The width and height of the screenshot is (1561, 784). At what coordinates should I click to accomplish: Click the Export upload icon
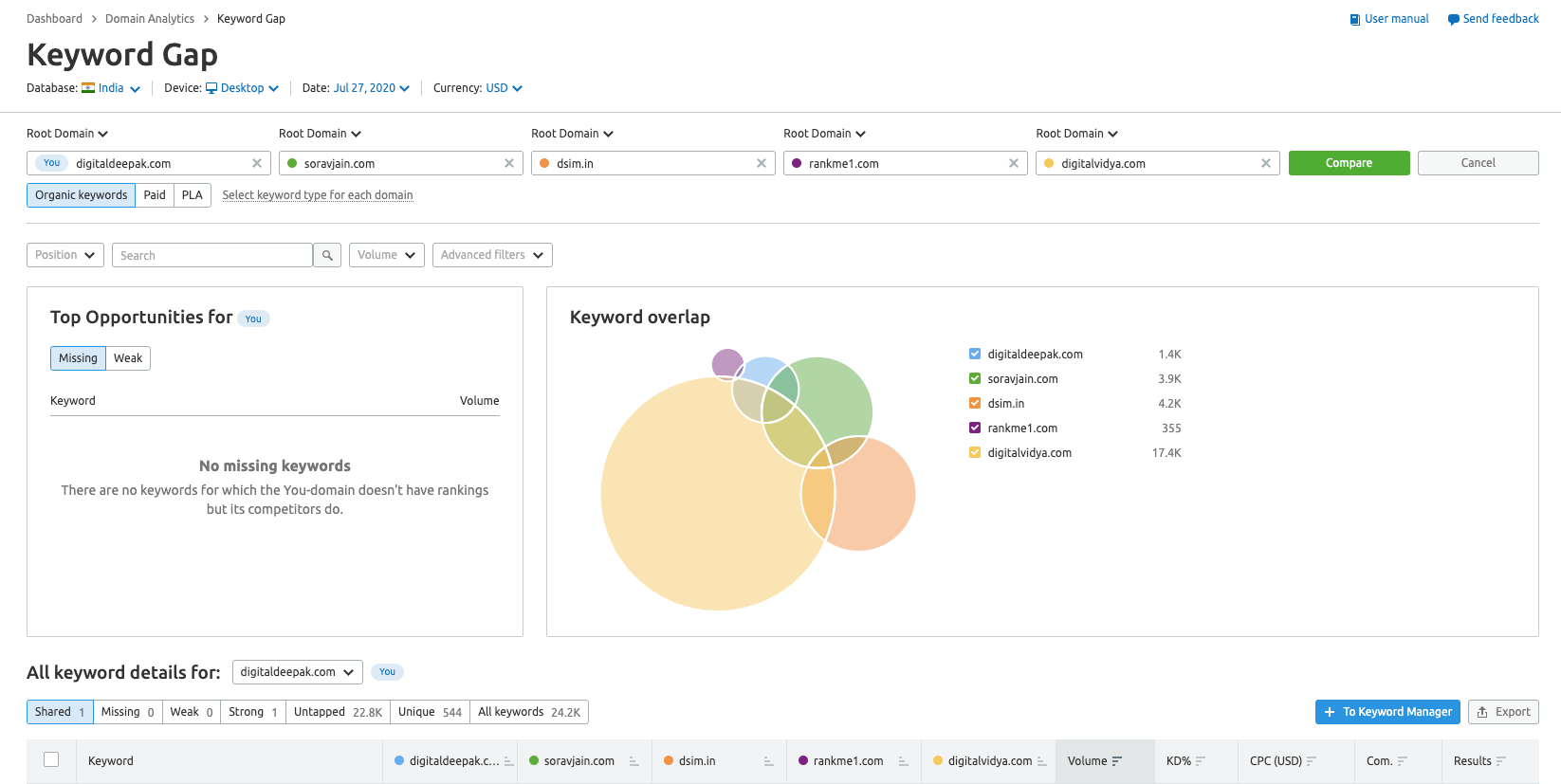[x=1482, y=712]
